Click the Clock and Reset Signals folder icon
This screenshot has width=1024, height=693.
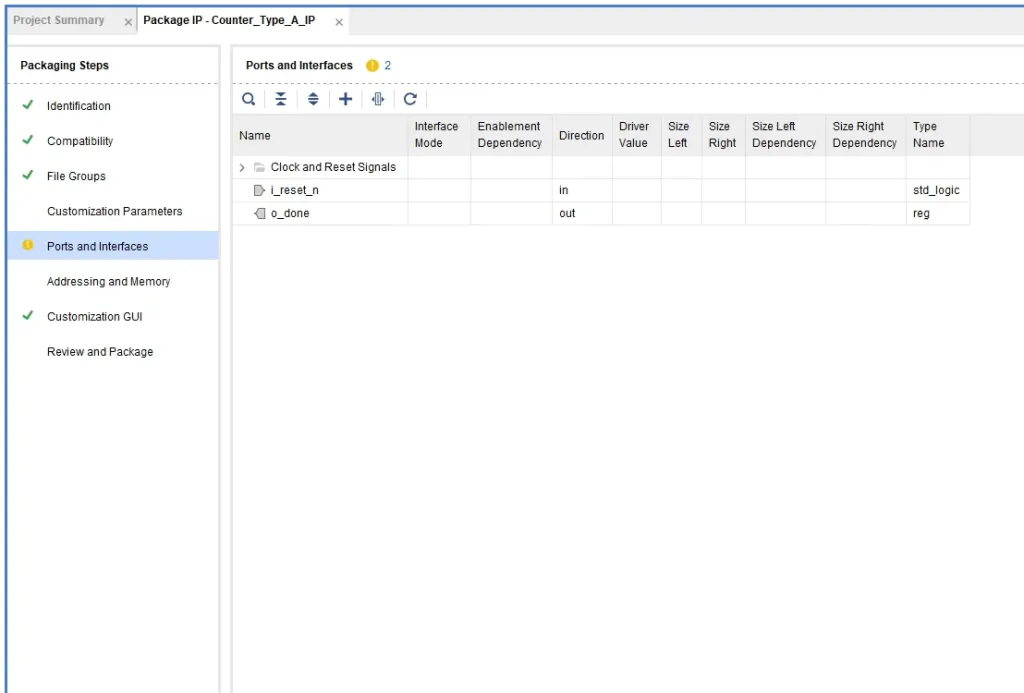[x=259, y=168]
